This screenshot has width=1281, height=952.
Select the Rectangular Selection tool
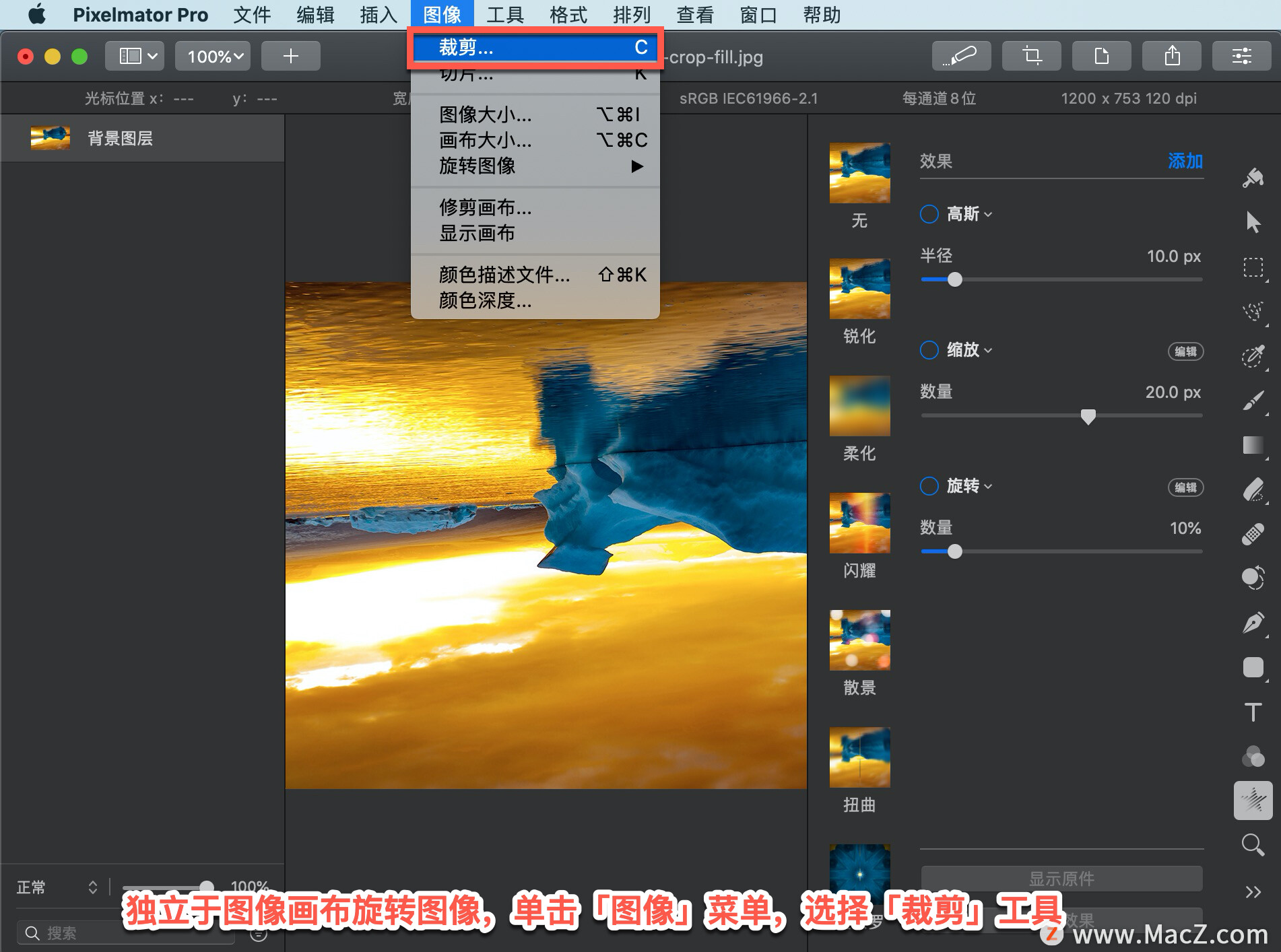1253,267
